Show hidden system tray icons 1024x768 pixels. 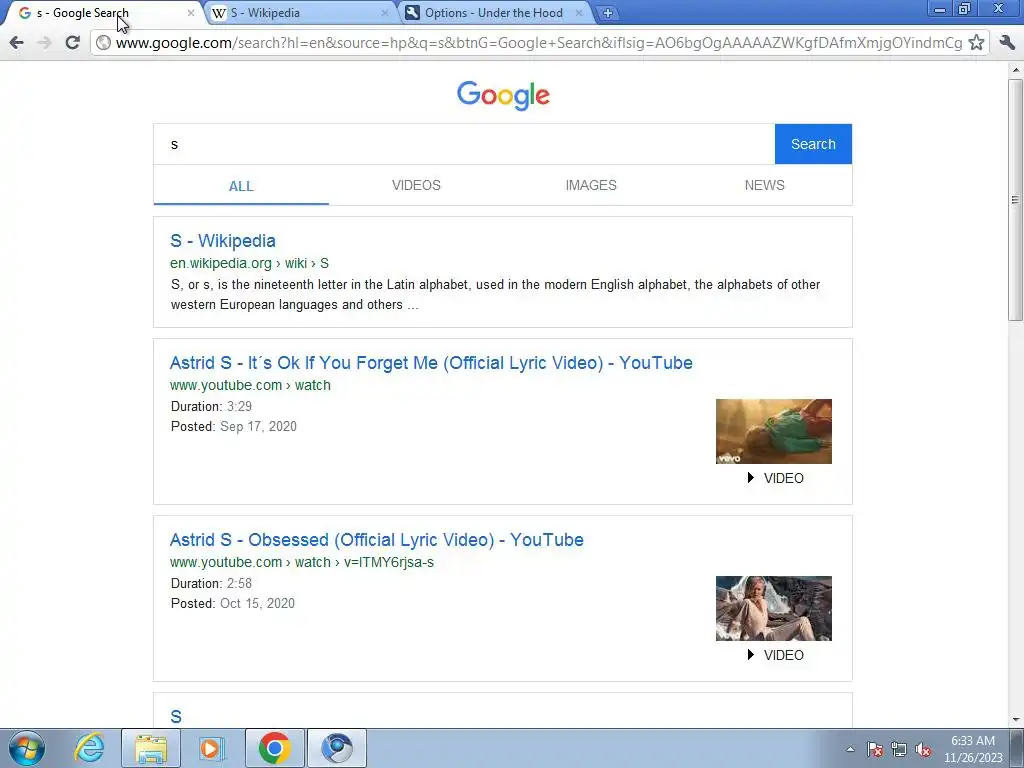coord(850,749)
